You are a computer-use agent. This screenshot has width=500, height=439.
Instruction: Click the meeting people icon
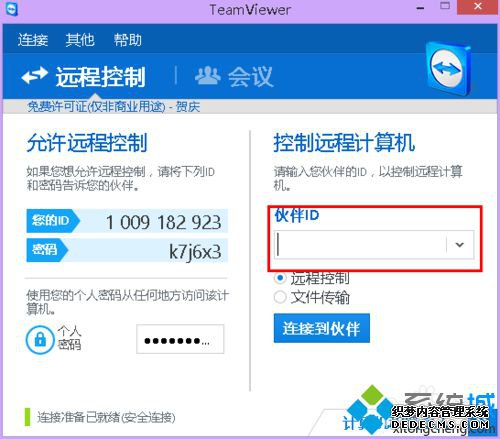[207, 75]
